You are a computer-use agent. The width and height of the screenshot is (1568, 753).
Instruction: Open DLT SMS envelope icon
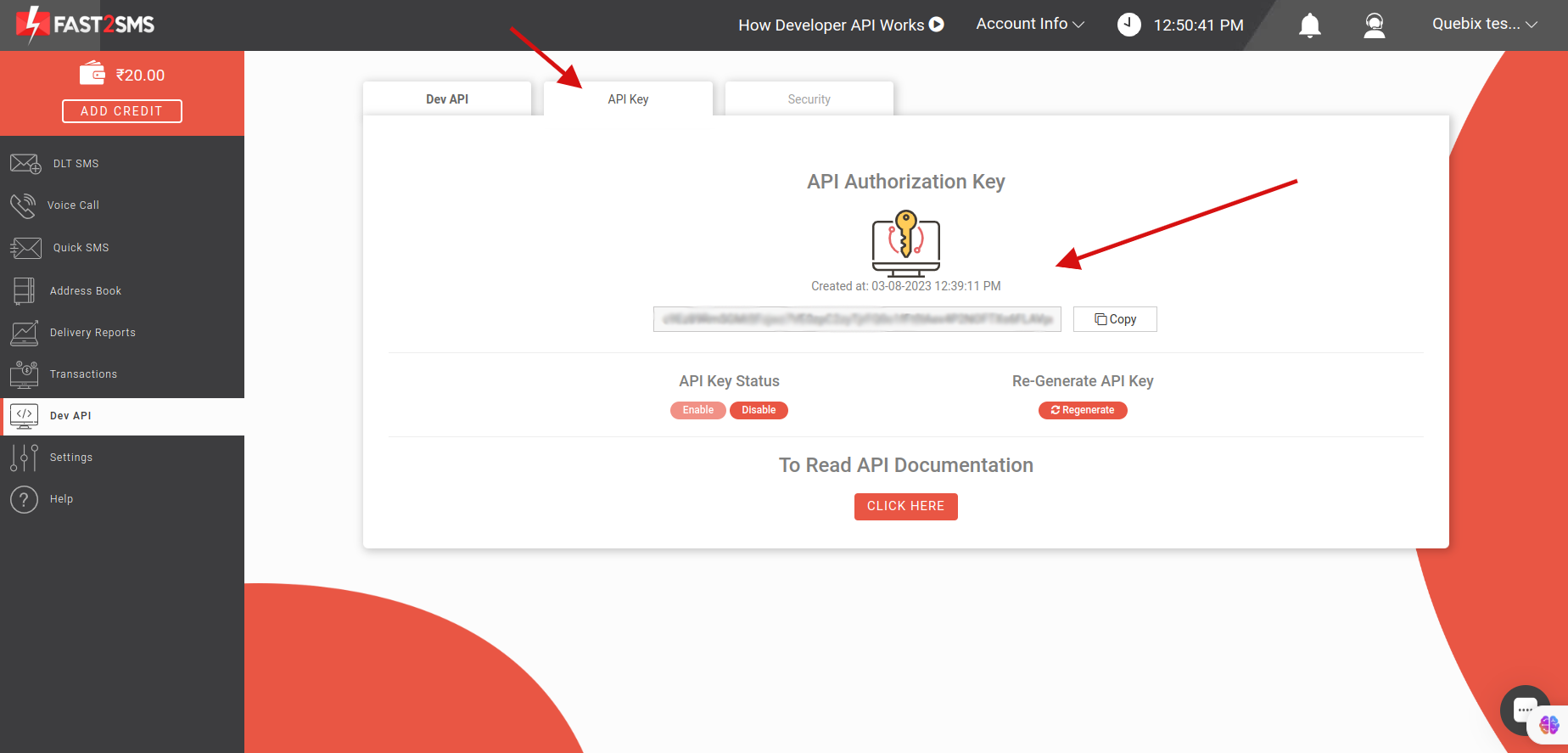click(x=25, y=164)
